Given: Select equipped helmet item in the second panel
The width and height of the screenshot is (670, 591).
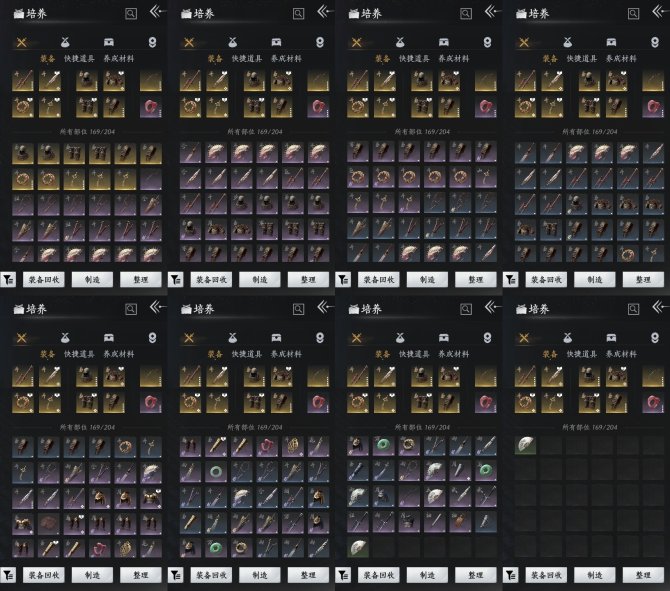Looking at the screenshot, I should [254, 80].
